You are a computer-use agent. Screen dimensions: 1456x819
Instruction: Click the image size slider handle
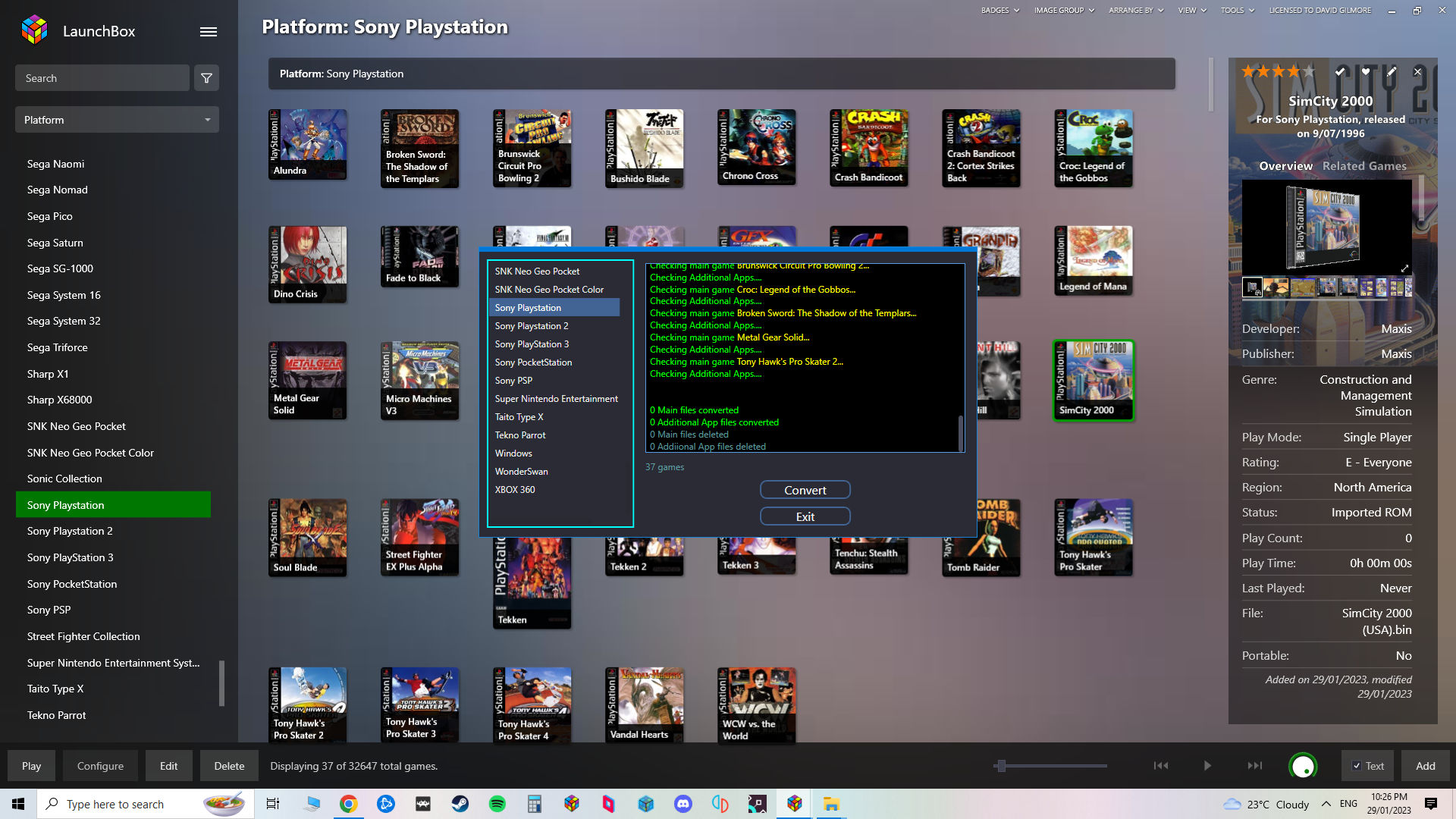pos(1001,766)
